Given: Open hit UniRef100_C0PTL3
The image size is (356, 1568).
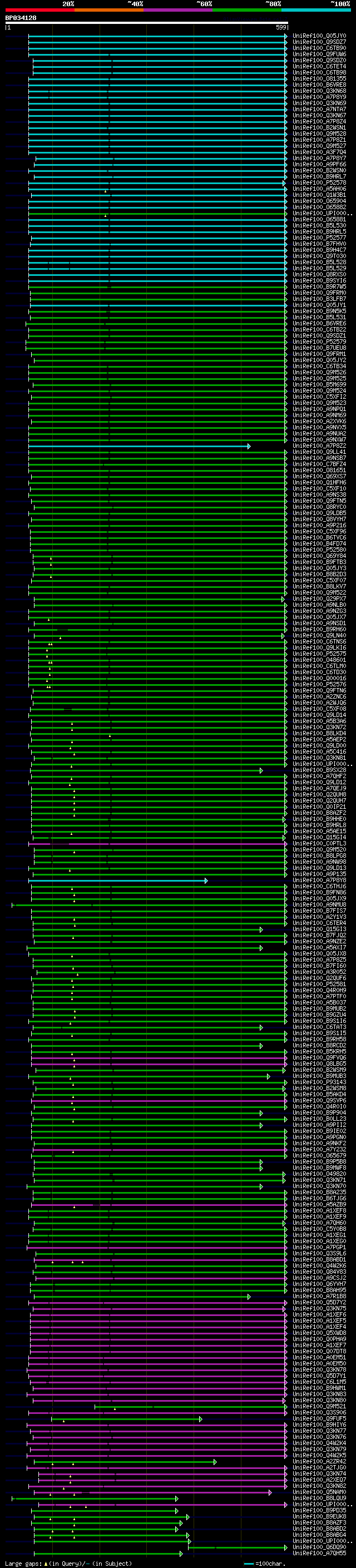Looking at the screenshot, I should (319, 844).
